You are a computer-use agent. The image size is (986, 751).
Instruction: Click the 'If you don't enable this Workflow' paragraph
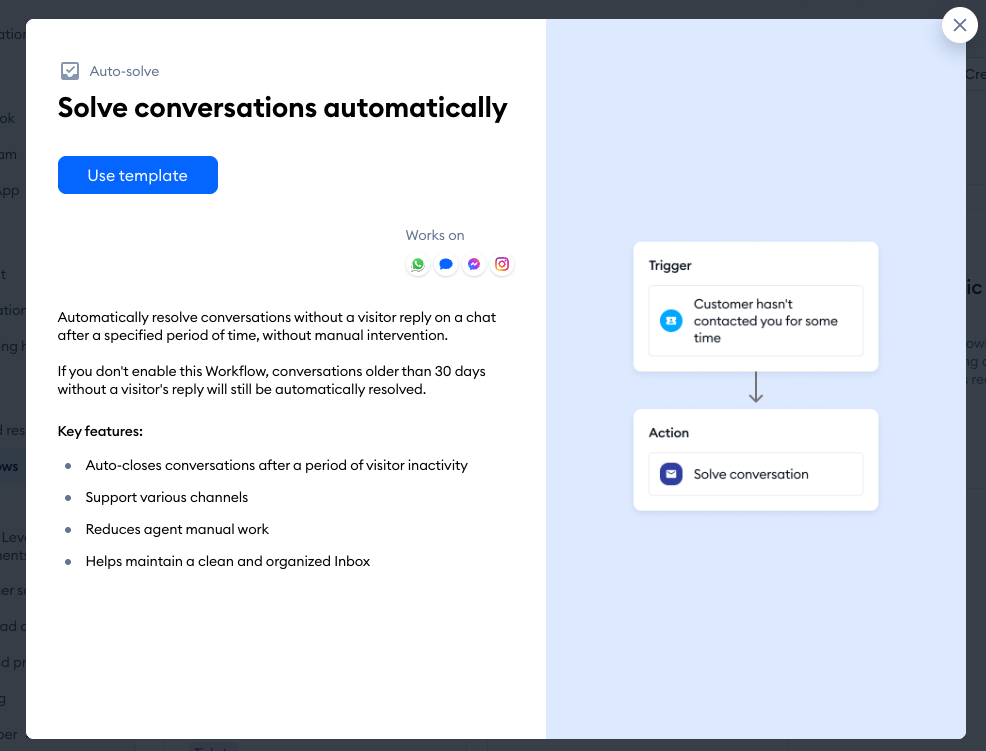pyautogui.click(x=272, y=381)
